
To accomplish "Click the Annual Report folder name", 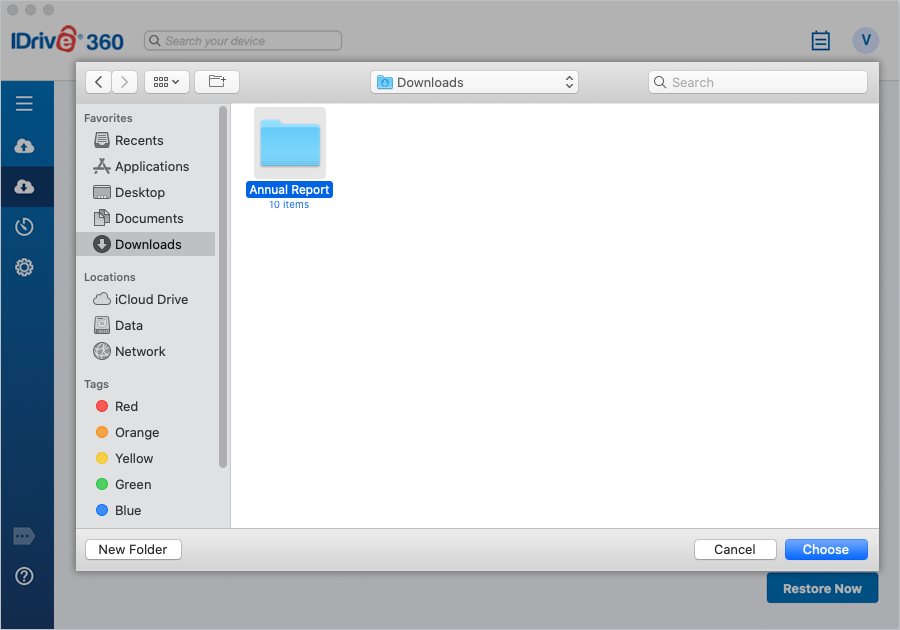I will click(x=289, y=190).
